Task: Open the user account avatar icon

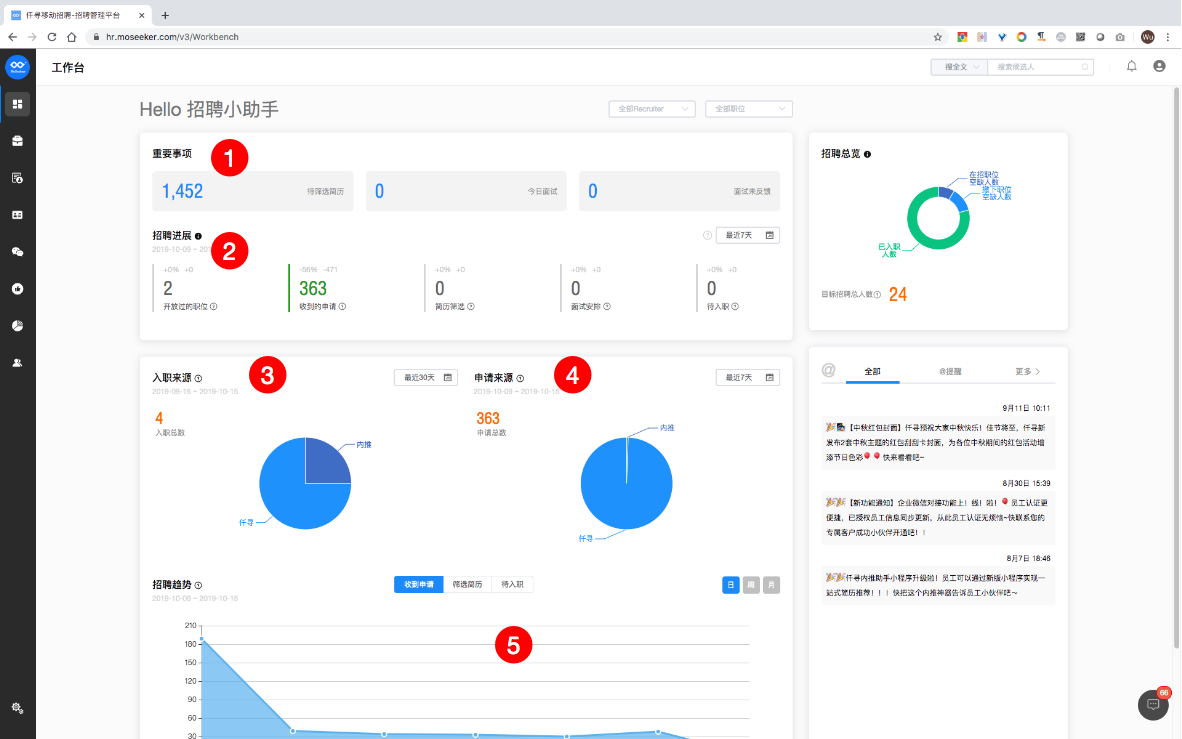Action: [1159, 67]
